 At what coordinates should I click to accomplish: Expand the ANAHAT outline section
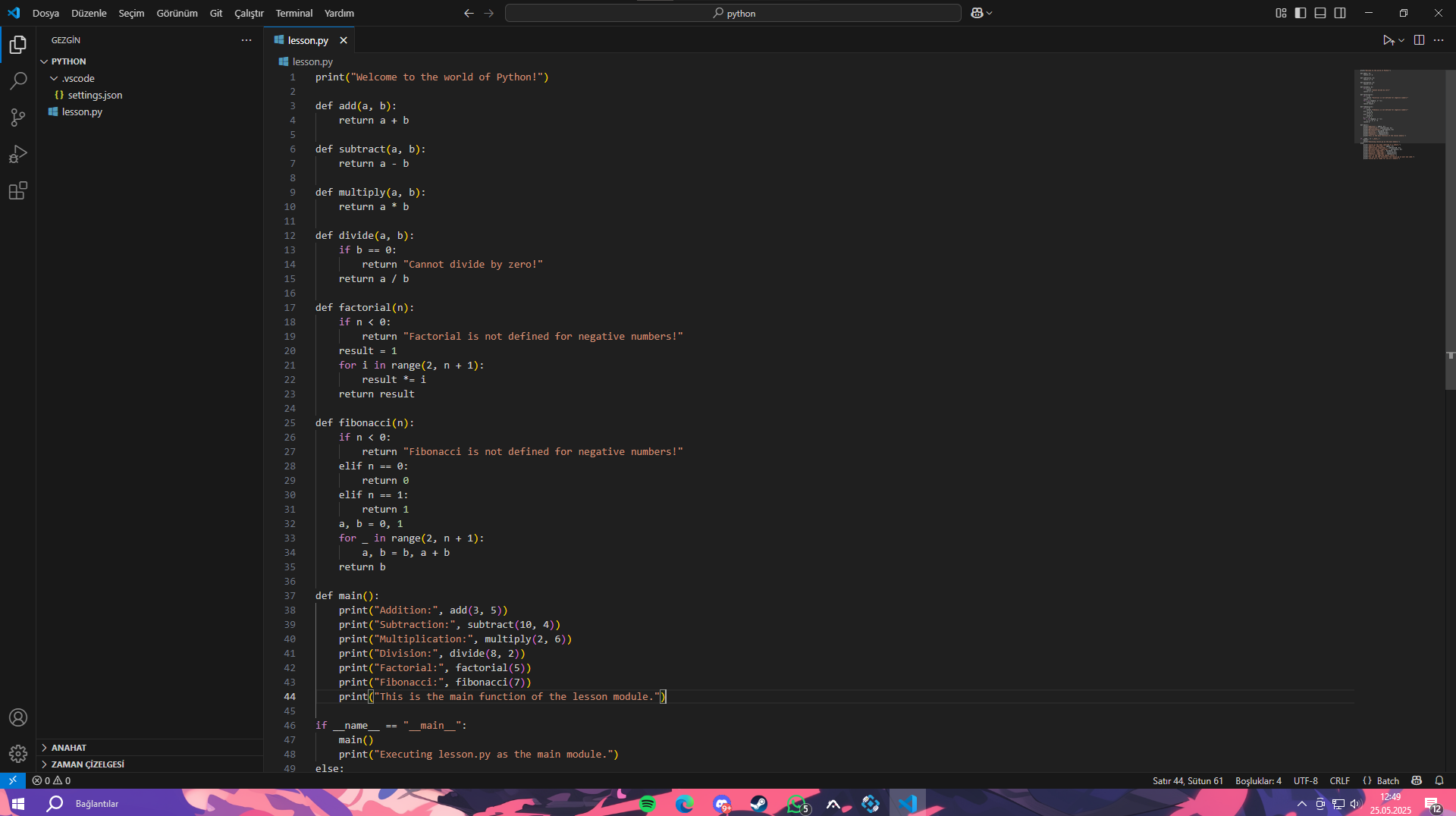[x=68, y=748]
